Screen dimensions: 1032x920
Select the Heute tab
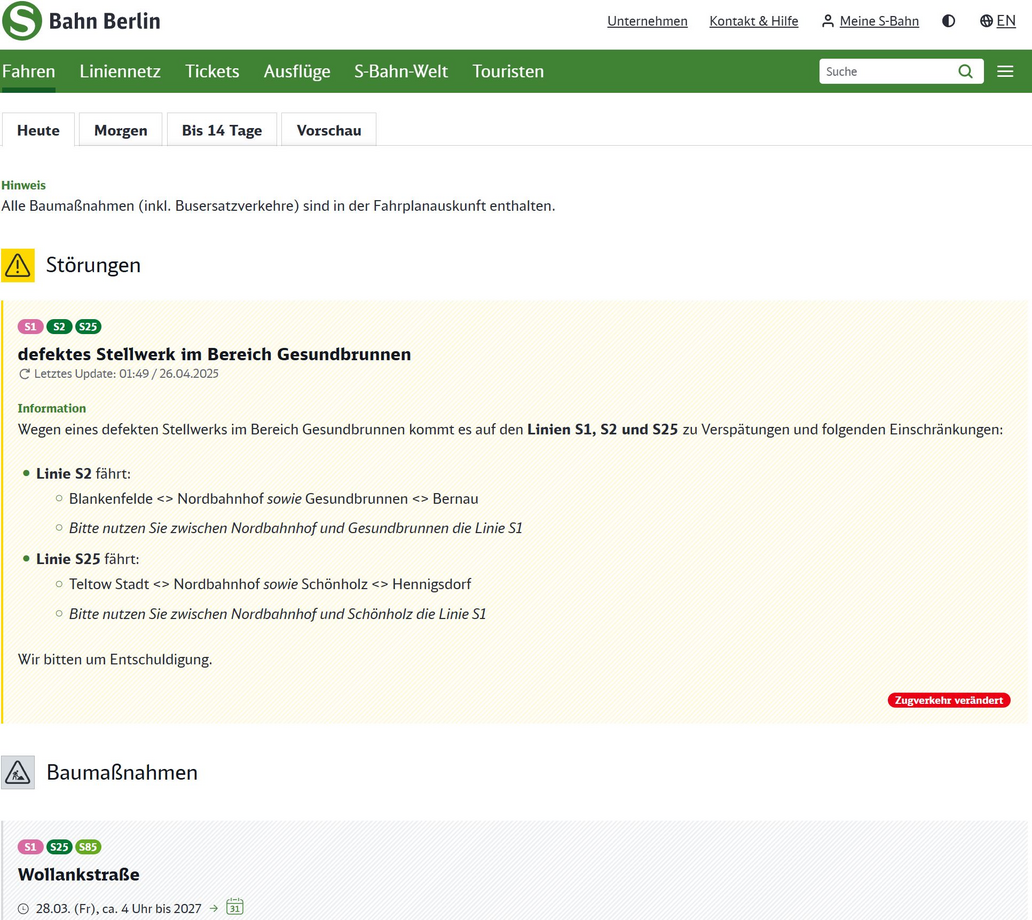tap(38, 130)
